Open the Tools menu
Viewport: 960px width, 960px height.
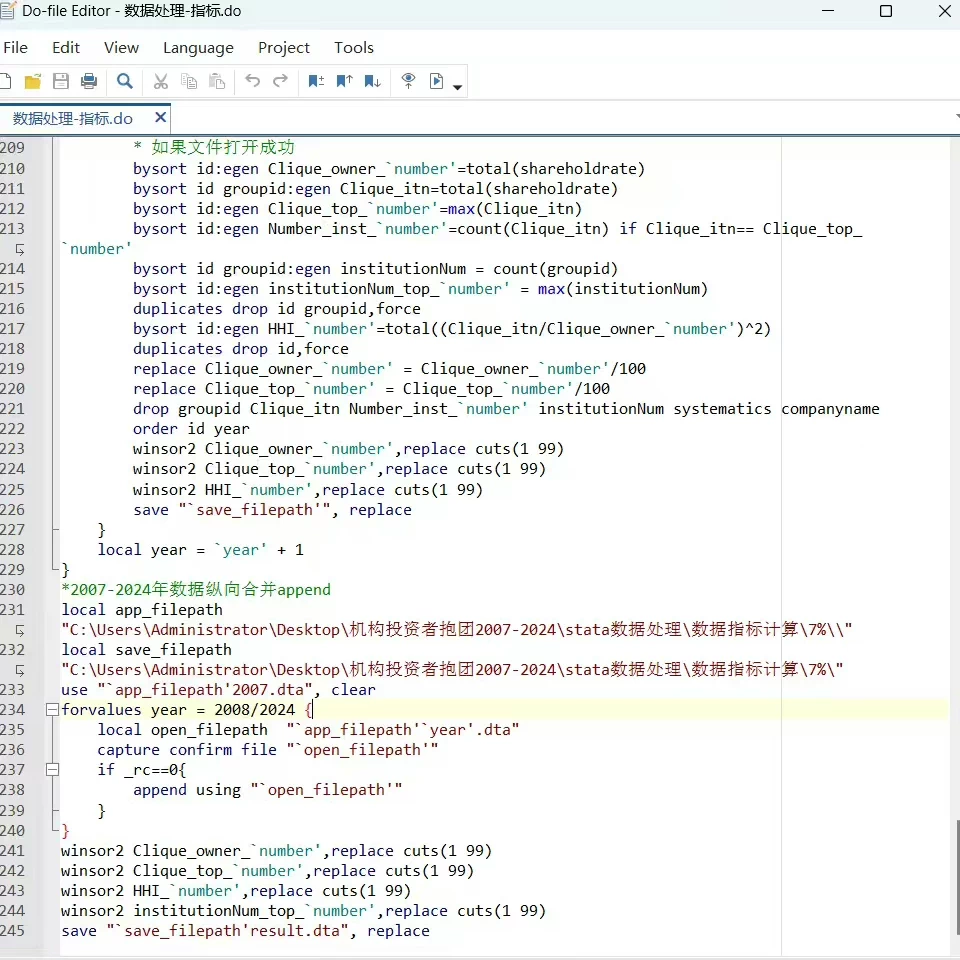(354, 48)
